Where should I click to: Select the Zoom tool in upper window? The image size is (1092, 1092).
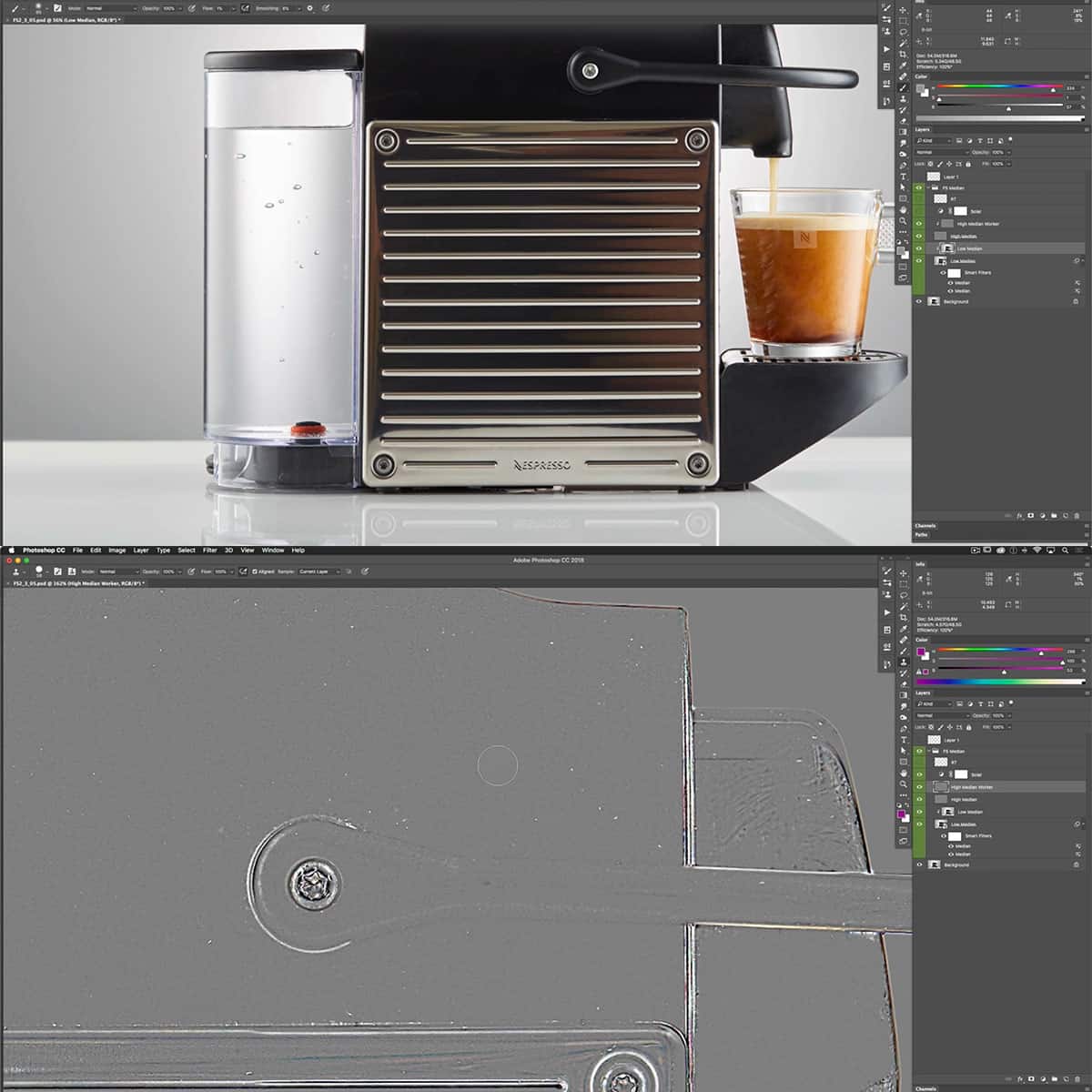click(903, 220)
